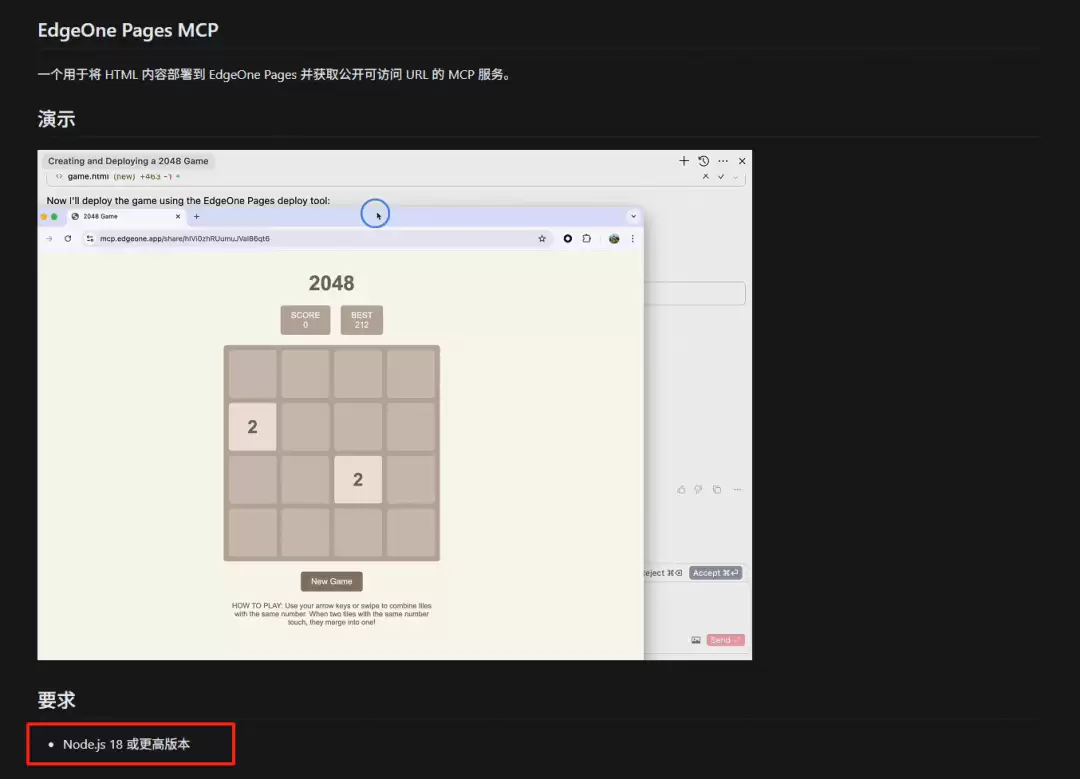
Task: Accept game.html change with the checkmark
Action: point(721,176)
